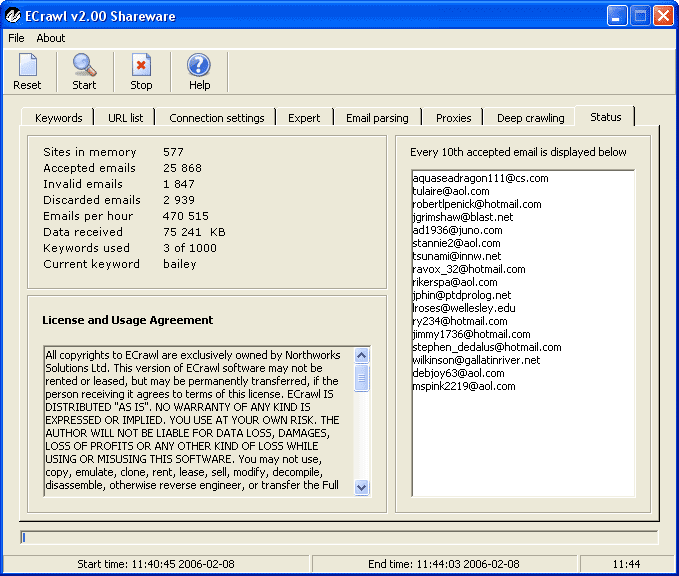Select email tulaire@aol.com
The width and height of the screenshot is (679, 576).
[451, 191]
